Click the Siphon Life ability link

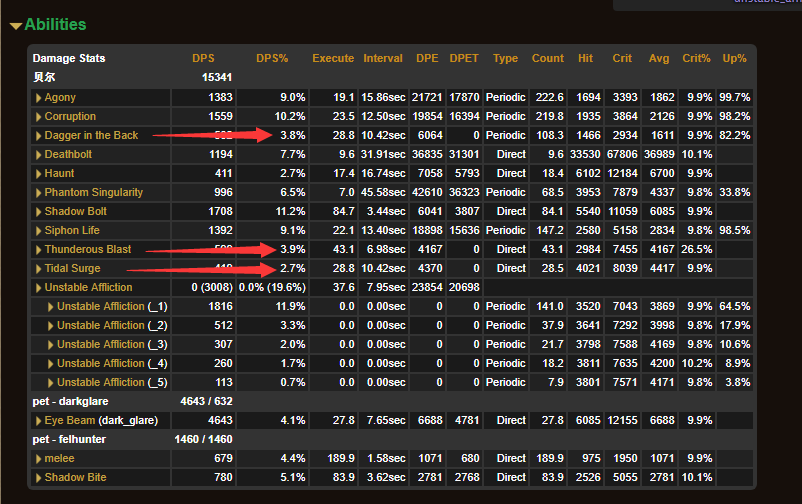72,231
